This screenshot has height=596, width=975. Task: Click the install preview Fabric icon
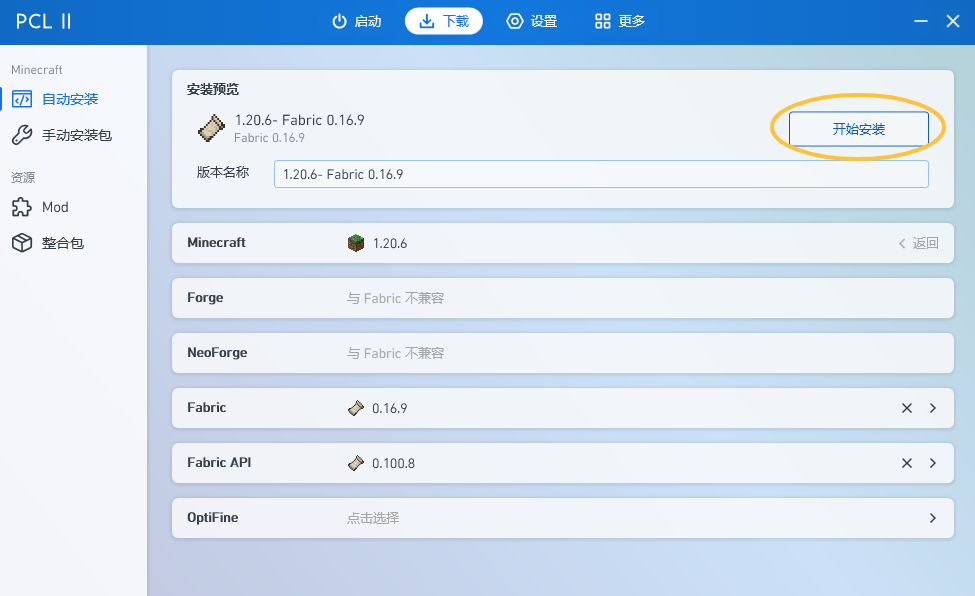click(x=211, y=129)
